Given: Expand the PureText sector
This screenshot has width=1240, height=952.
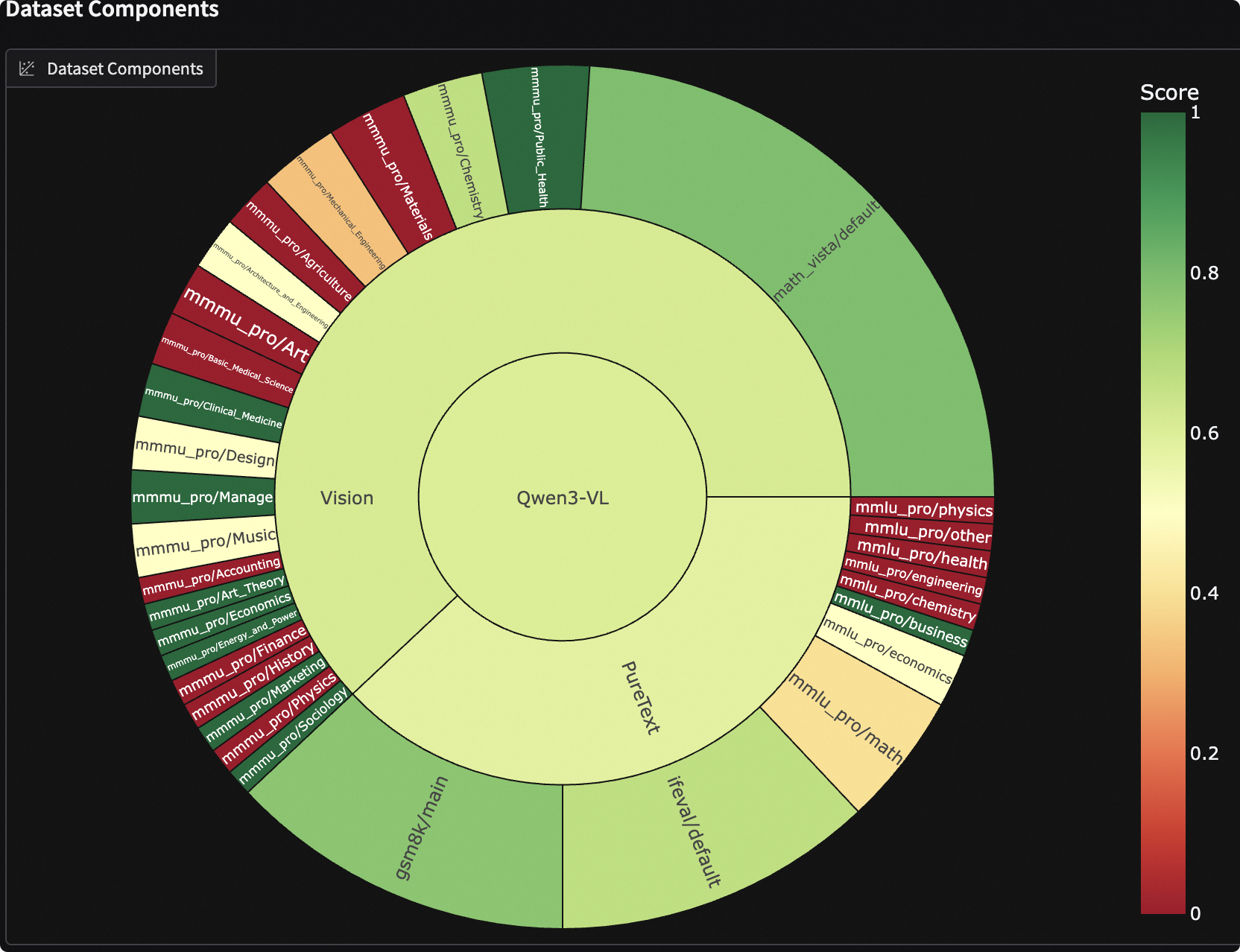Looking at the screenshot, I should [639, 697].
